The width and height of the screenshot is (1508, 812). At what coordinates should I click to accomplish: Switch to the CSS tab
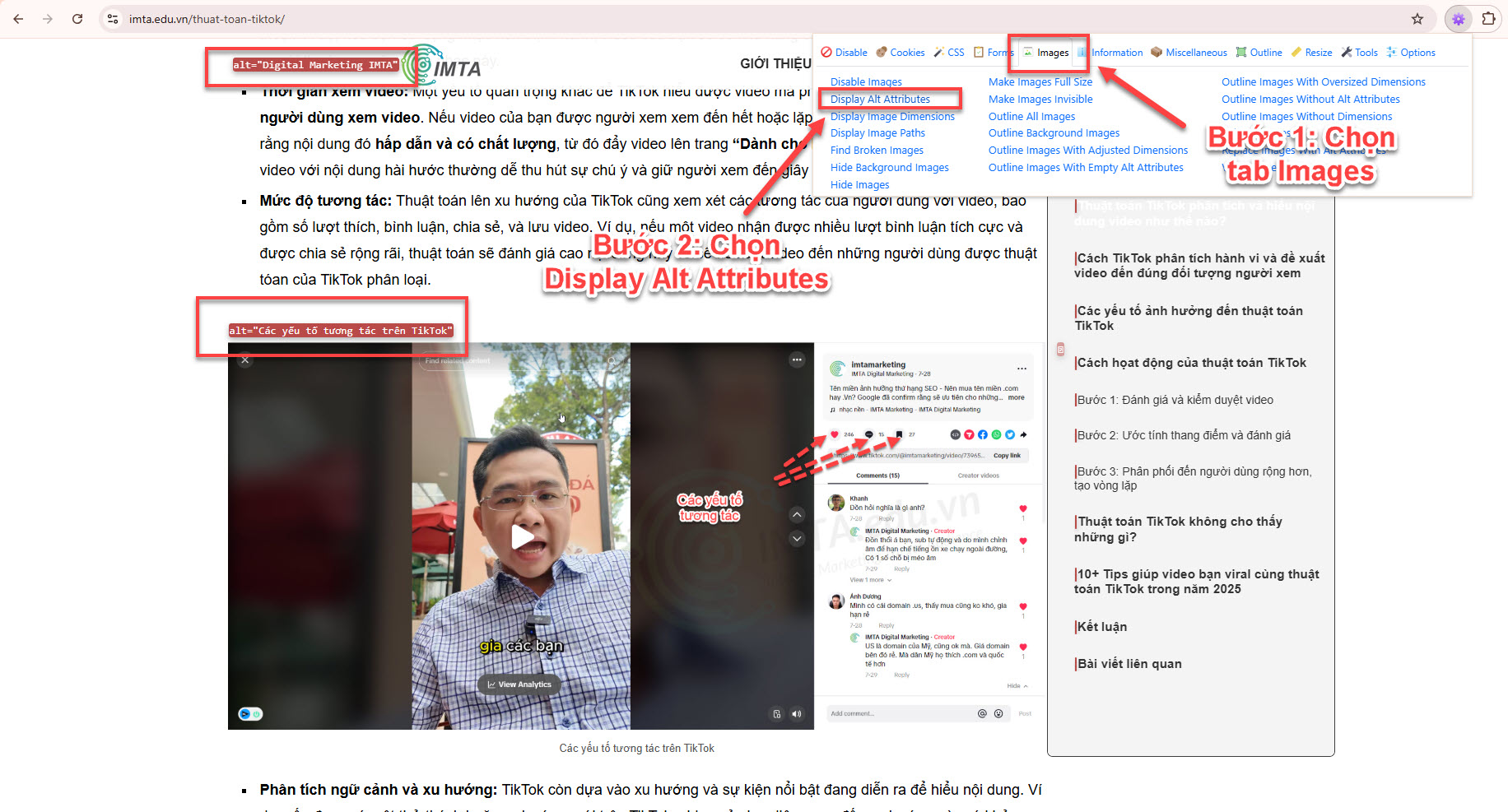click(948, 53)
